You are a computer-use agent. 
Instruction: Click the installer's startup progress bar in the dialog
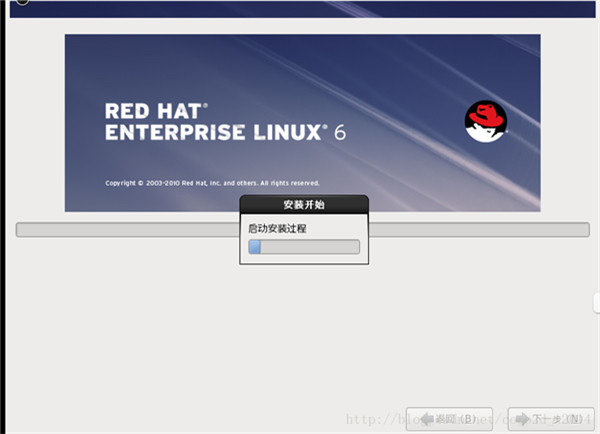pyautogui.click(x=304, y=247)
